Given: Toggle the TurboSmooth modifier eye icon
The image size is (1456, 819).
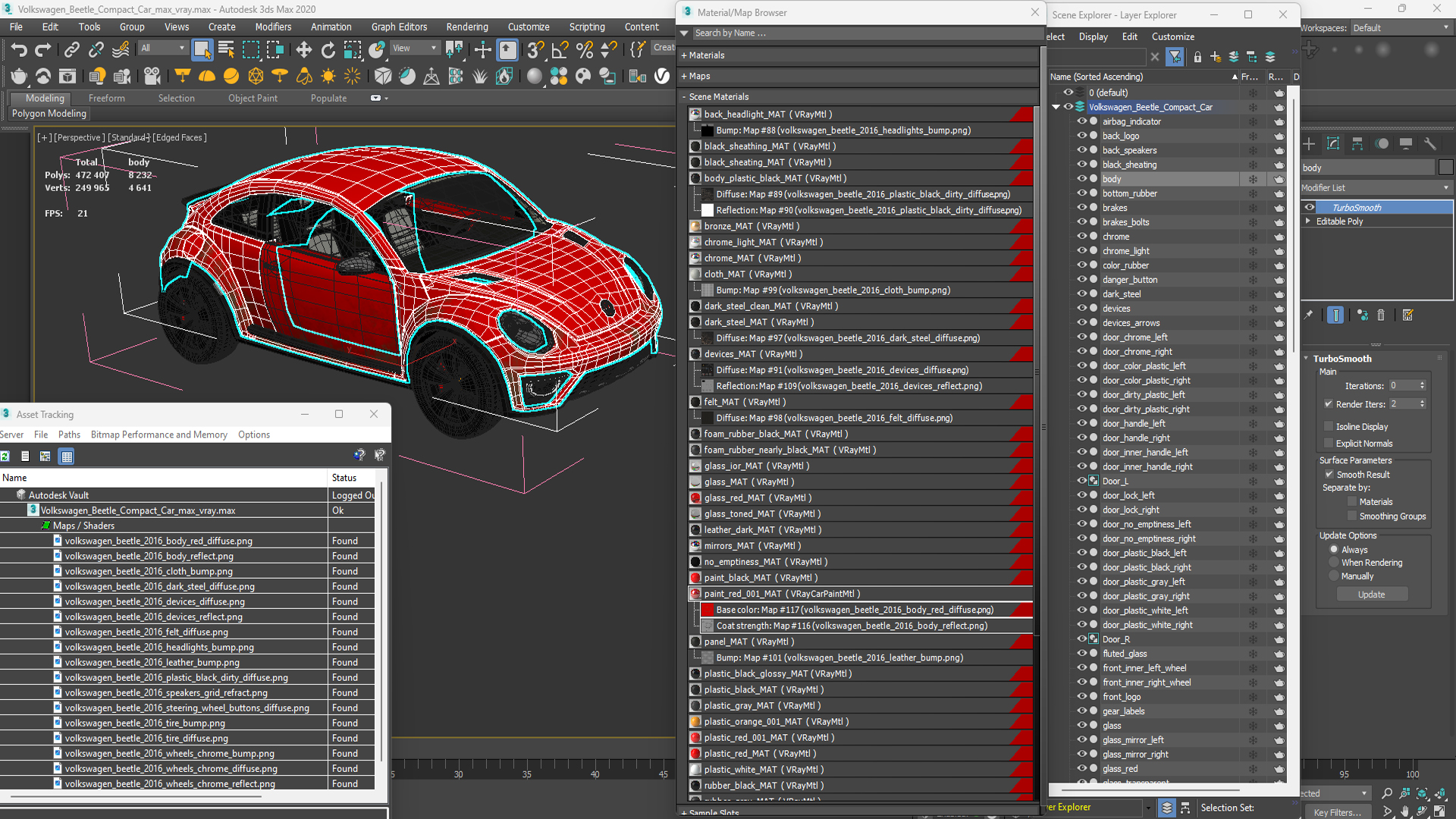Looking at the screenshot, I should coord(1310,207).
